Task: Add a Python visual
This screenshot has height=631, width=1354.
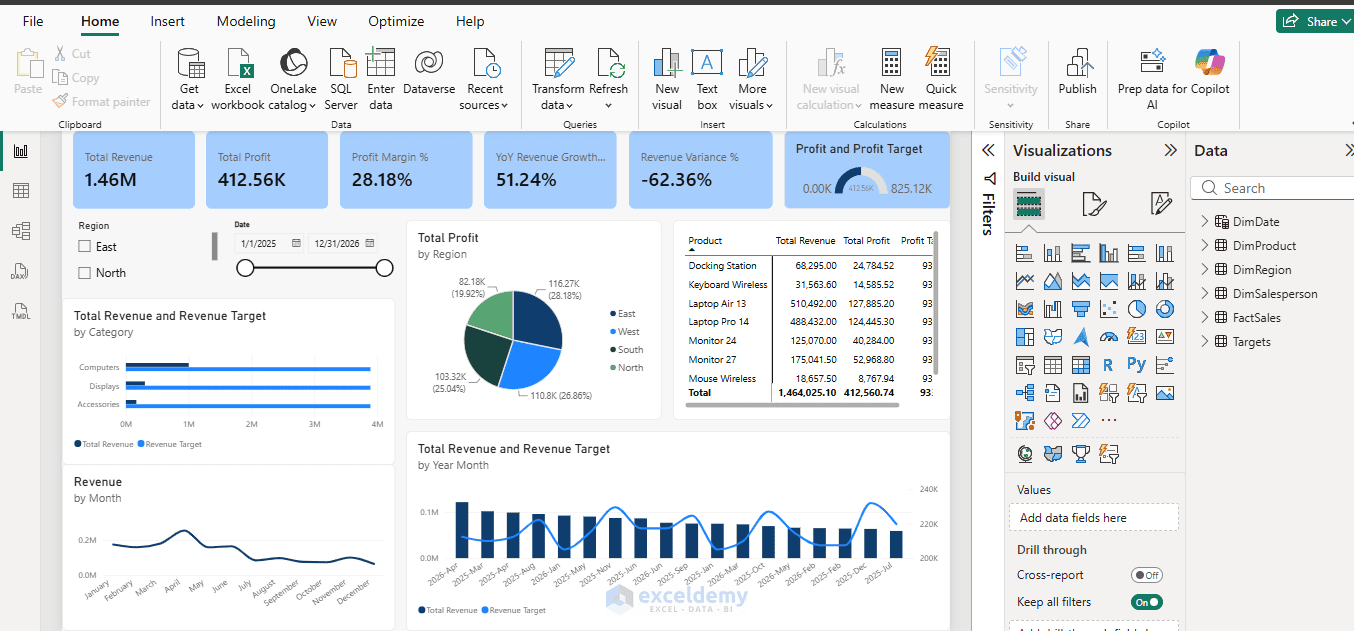Action: click(x=1137, y=365)
